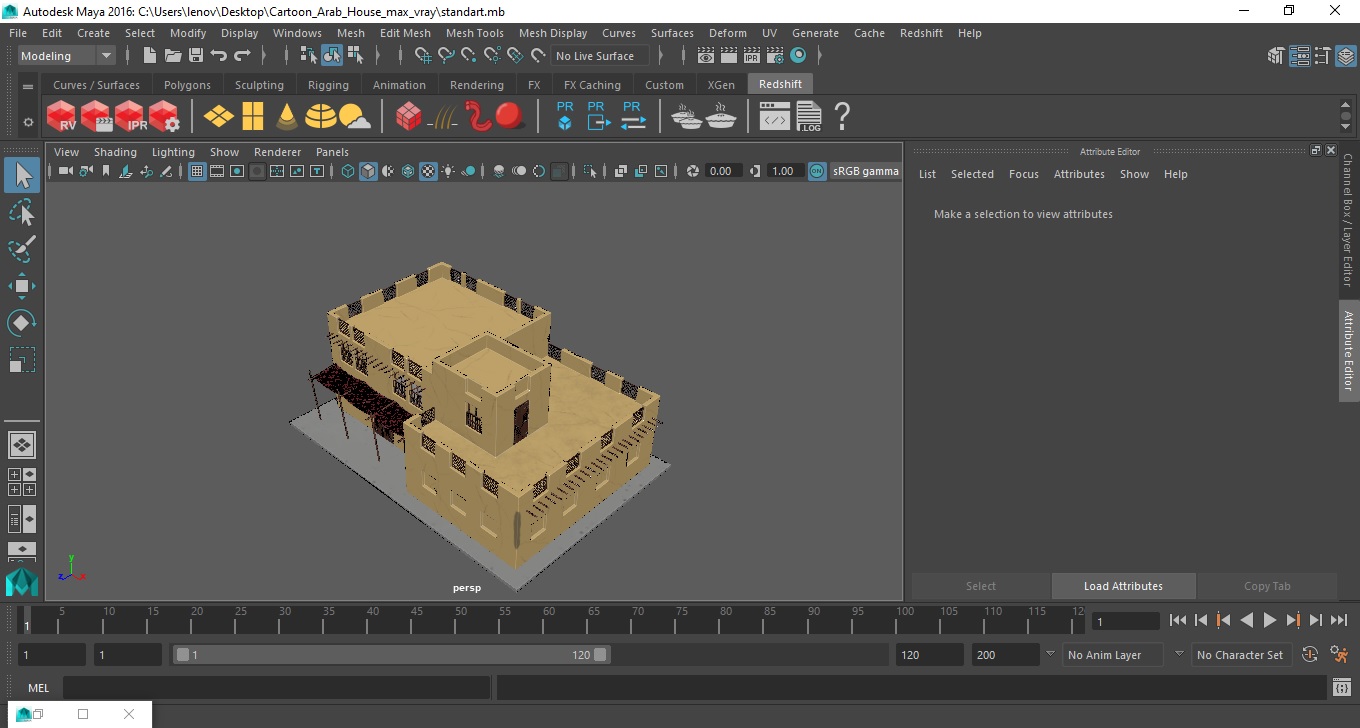Go to start of playback range
The height and width of the screenshot is (728, 1360).
tap(1178, 620)
